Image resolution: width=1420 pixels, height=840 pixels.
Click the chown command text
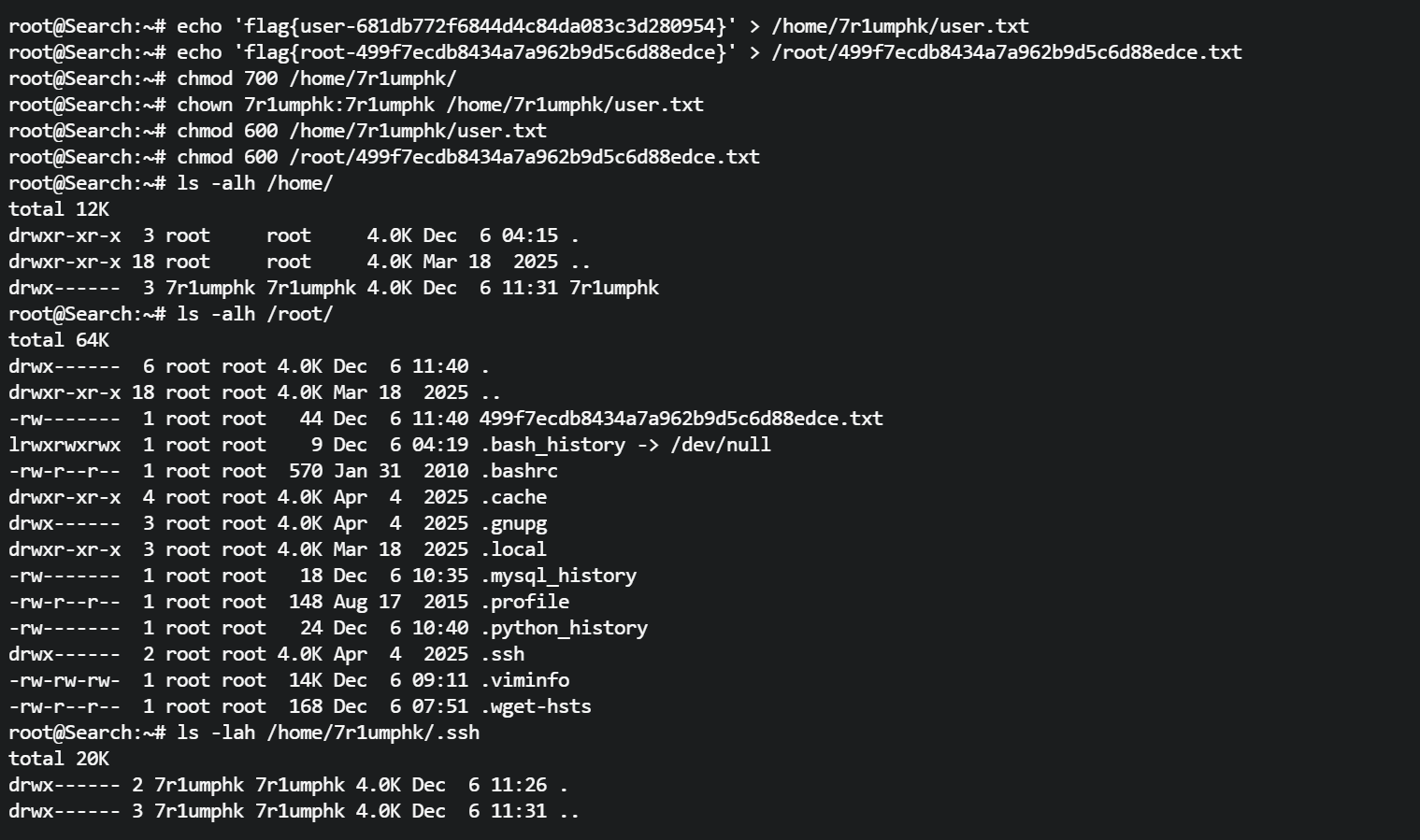[440, 105]
